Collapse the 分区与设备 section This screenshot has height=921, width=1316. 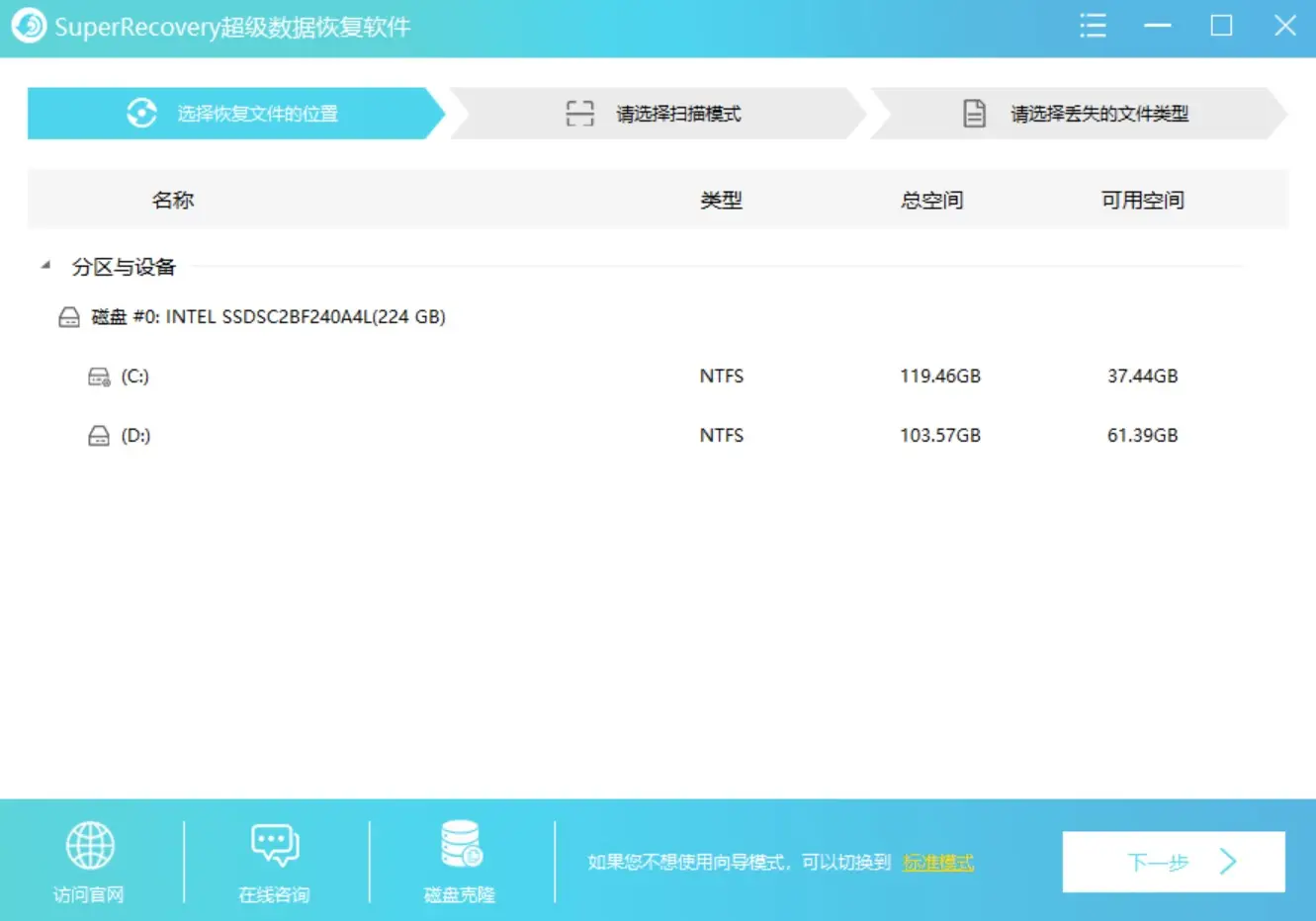(x=44, y=265)
